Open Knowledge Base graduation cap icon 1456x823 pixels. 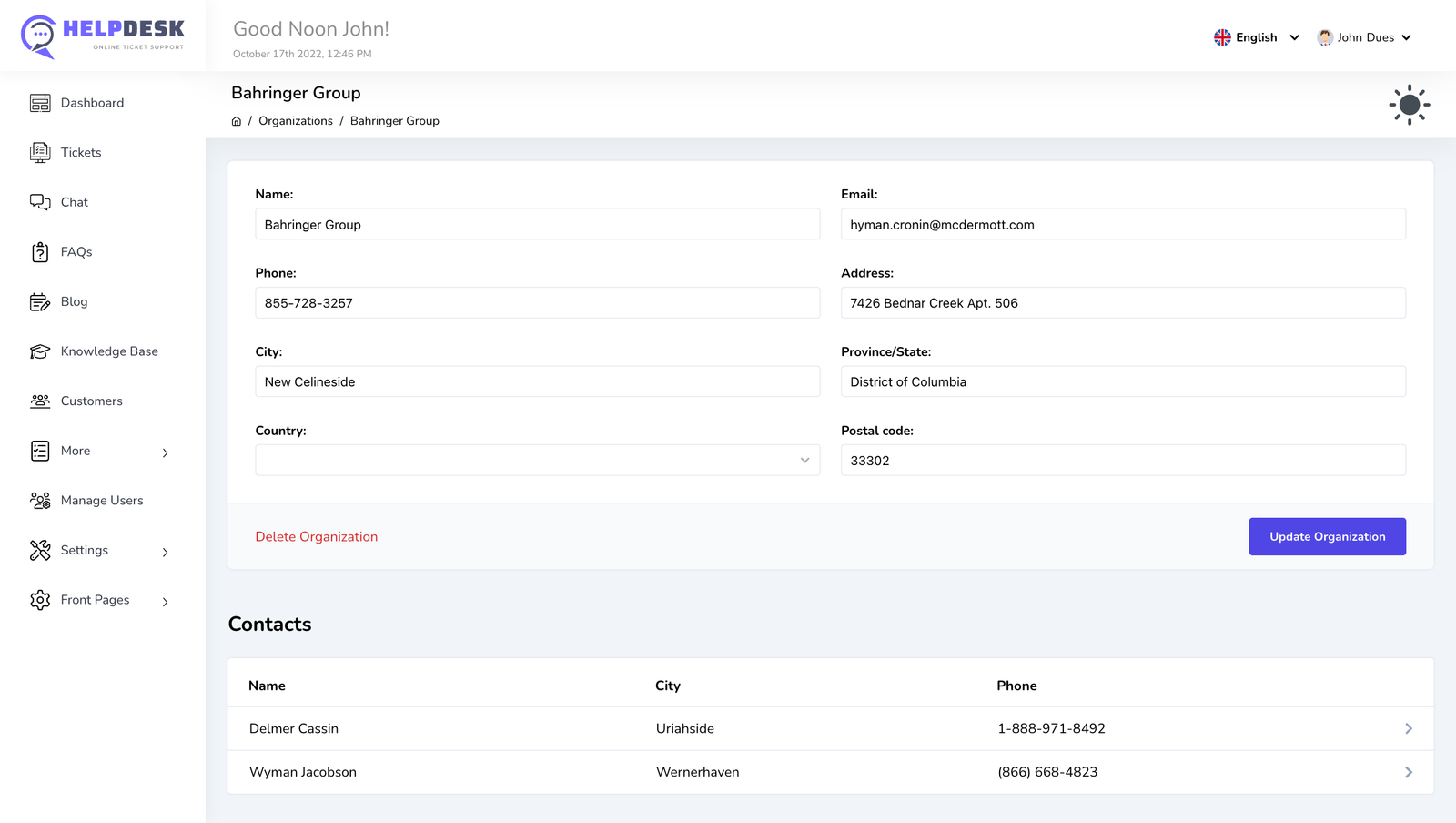point(40,351)
